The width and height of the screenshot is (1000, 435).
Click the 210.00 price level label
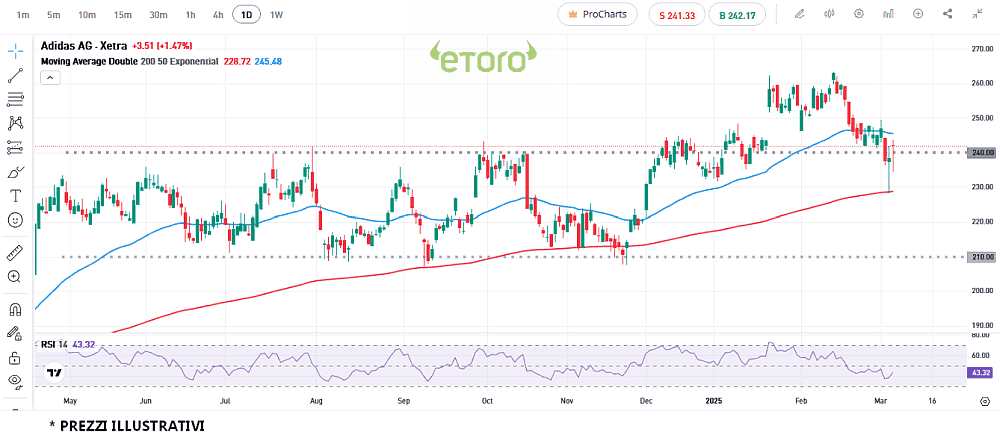point(982,257)
